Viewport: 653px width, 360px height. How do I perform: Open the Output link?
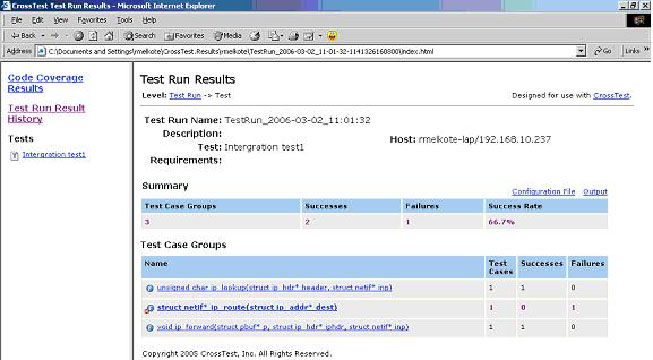click(x=595, y=192)
